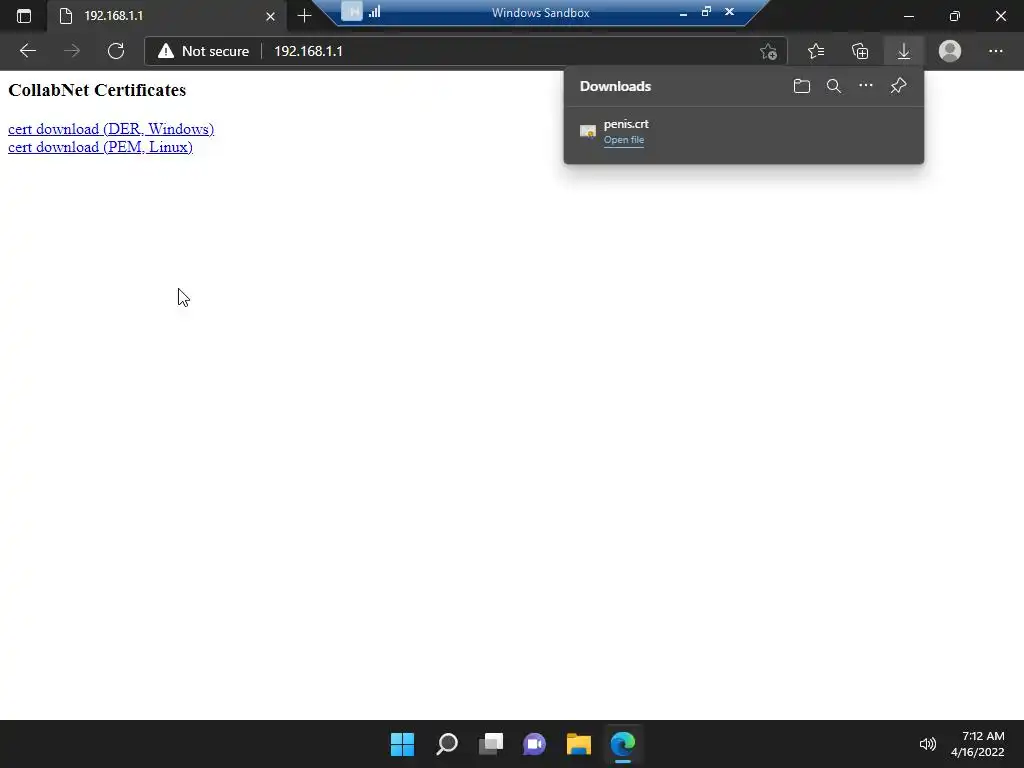1024x768 pixels.
Task: Close the Edge browser window
Action: (x=1000, y=16)
